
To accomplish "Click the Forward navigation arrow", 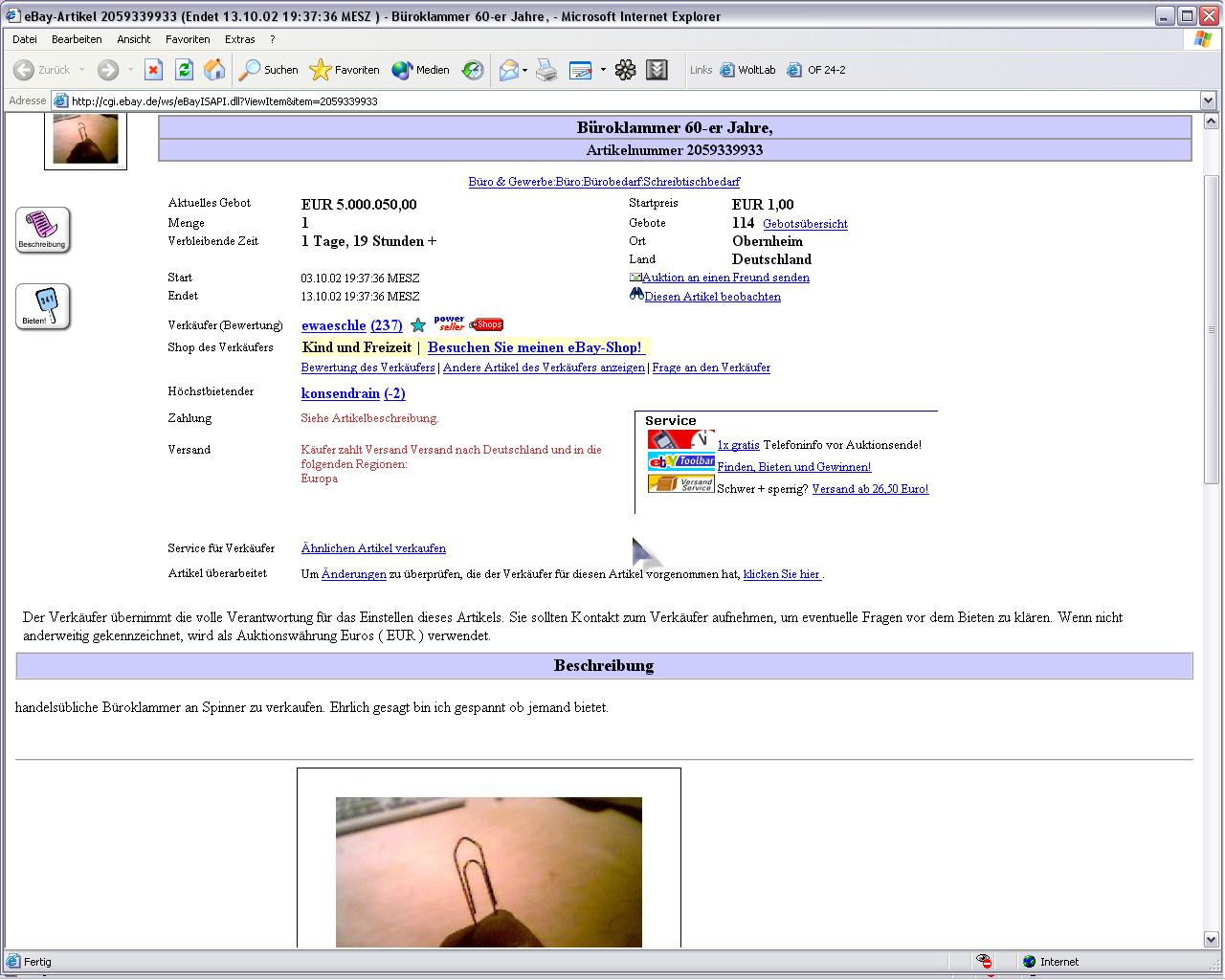I will 108,70.
